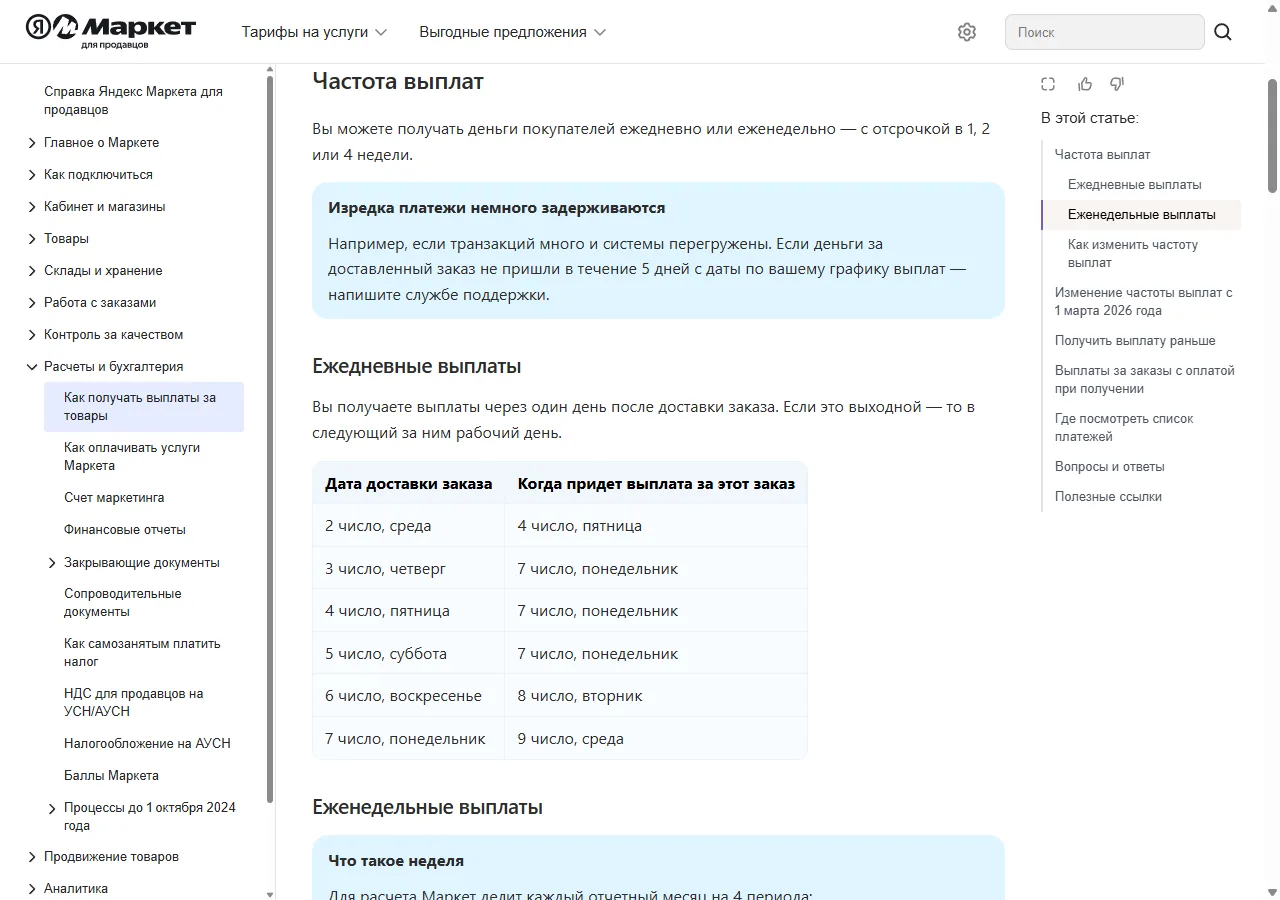Open «Сопроводительные документы» page
The height and width of the screenshot is (900, 1280).
pos(123,603)
